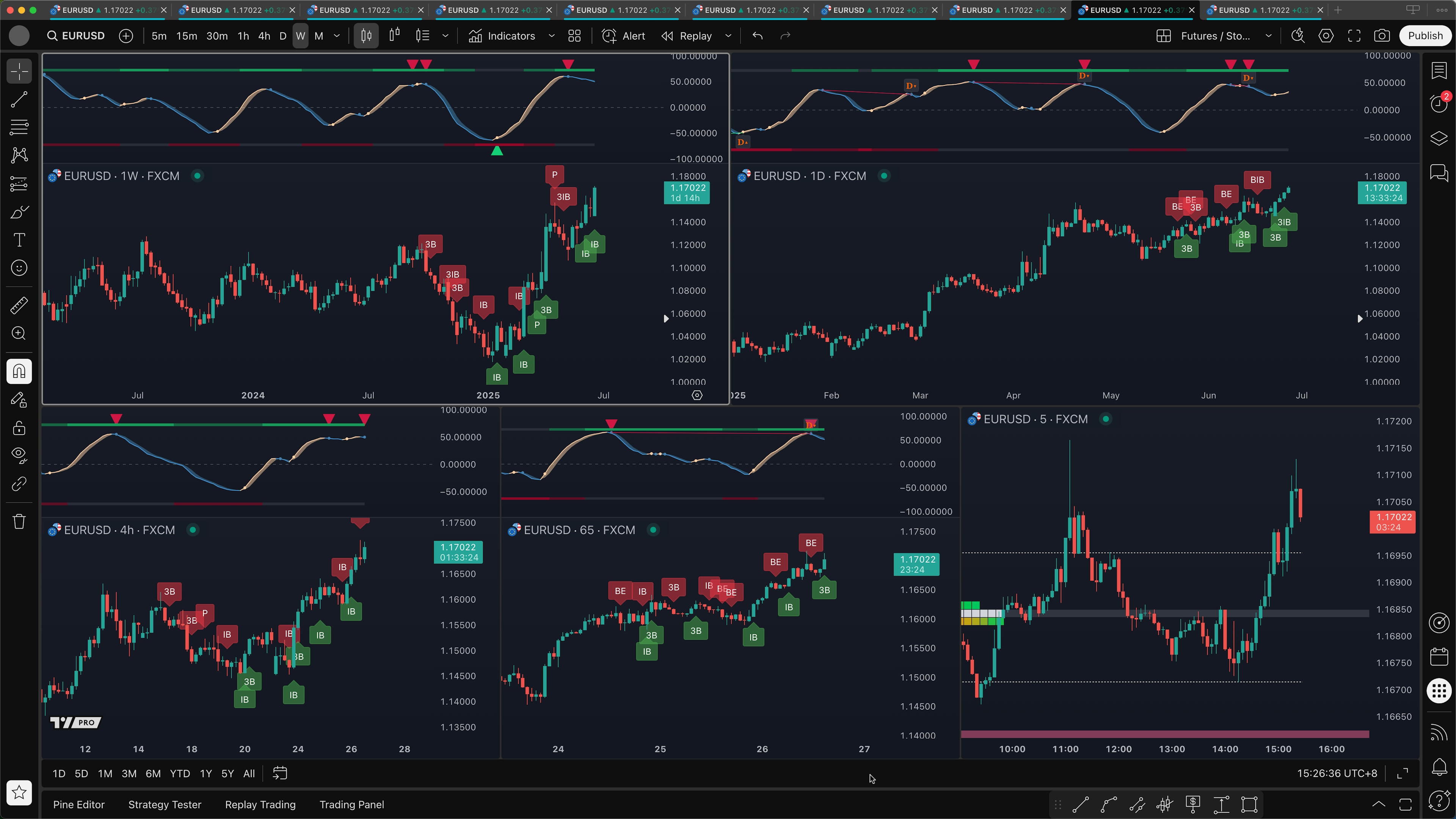1456x819 pixels.
Task: Select the text annotation tool
Action: point(19,240)
